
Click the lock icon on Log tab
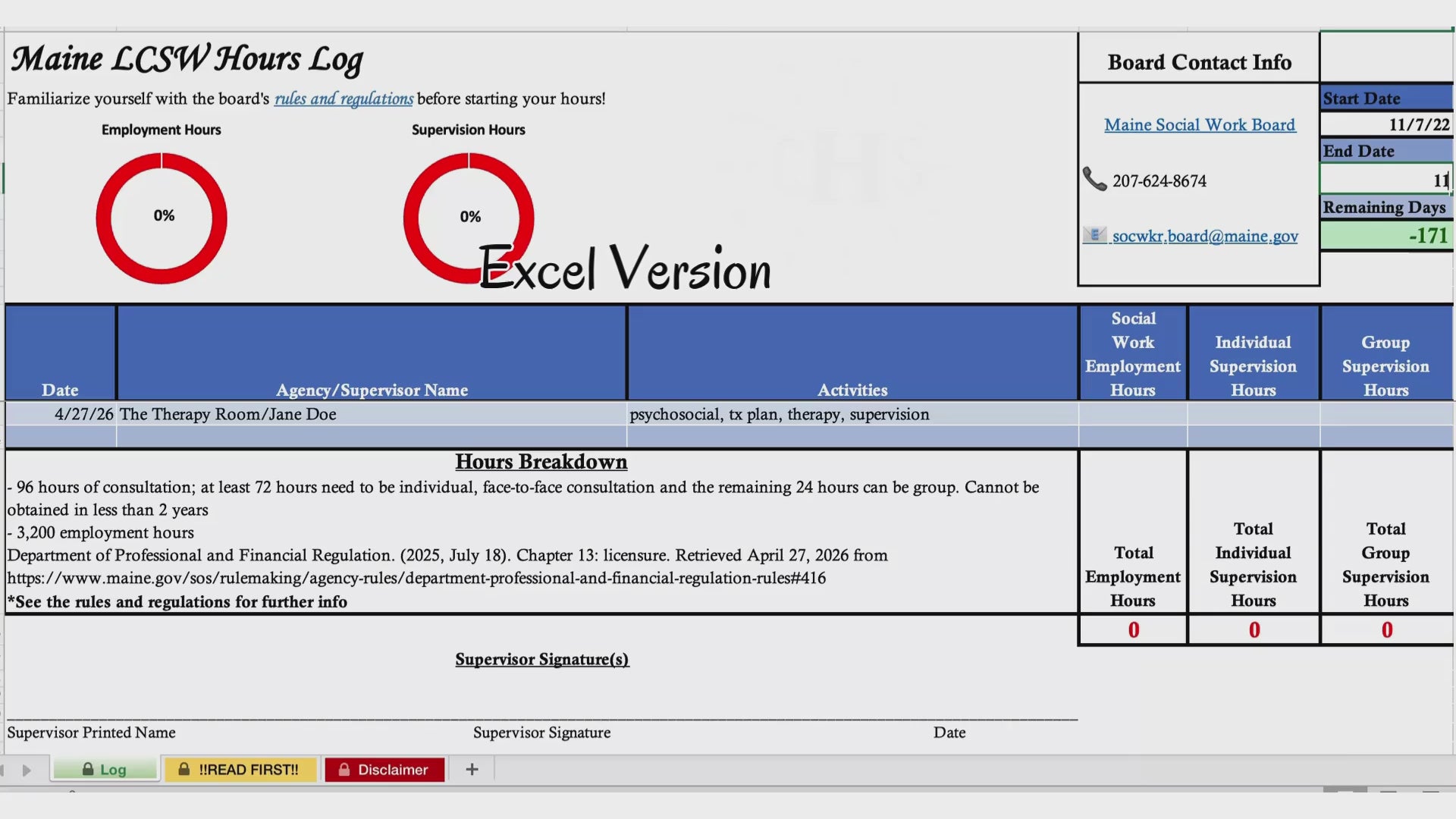[88, 769]
